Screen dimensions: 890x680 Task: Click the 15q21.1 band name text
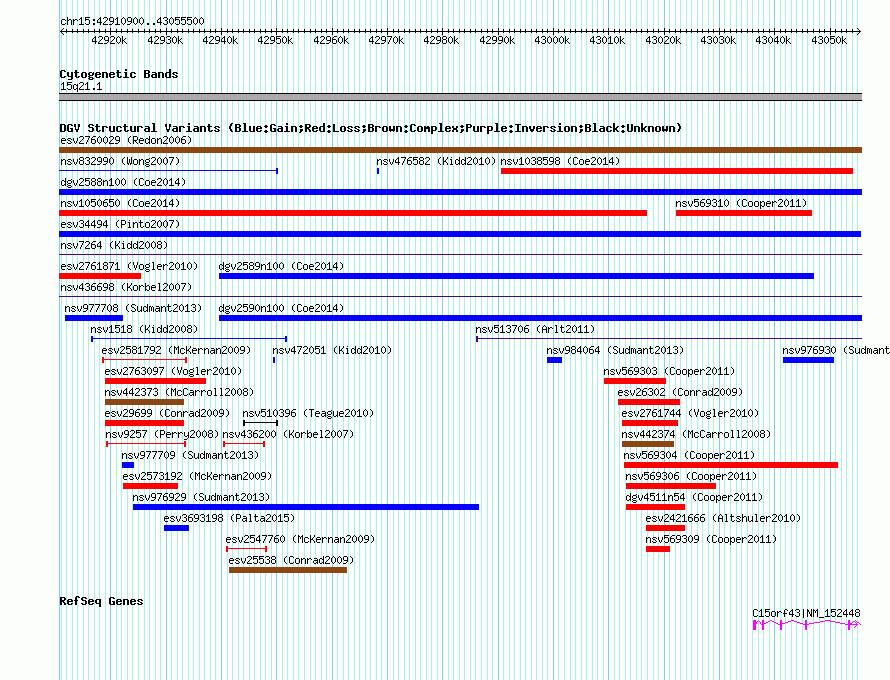coord(81,86)
